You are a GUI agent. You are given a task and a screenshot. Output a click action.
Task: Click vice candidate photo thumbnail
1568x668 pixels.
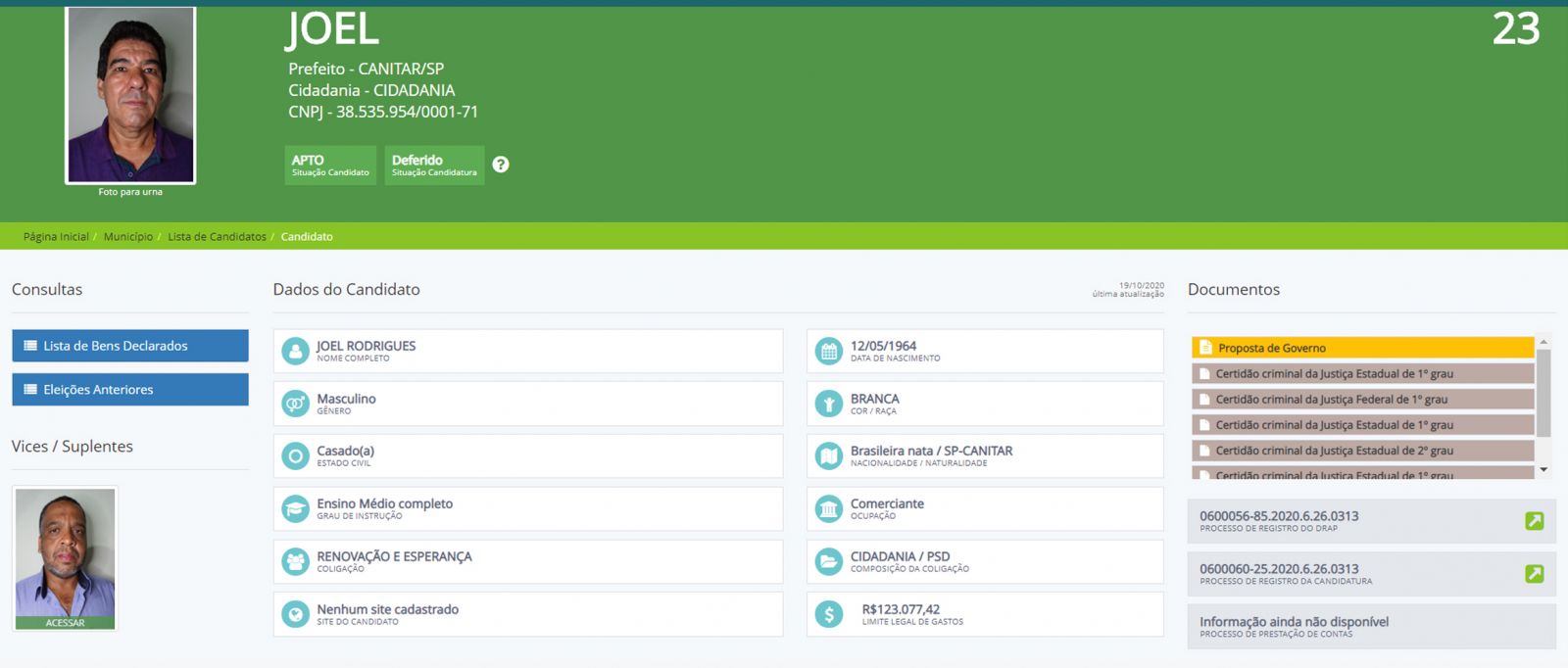66,556
